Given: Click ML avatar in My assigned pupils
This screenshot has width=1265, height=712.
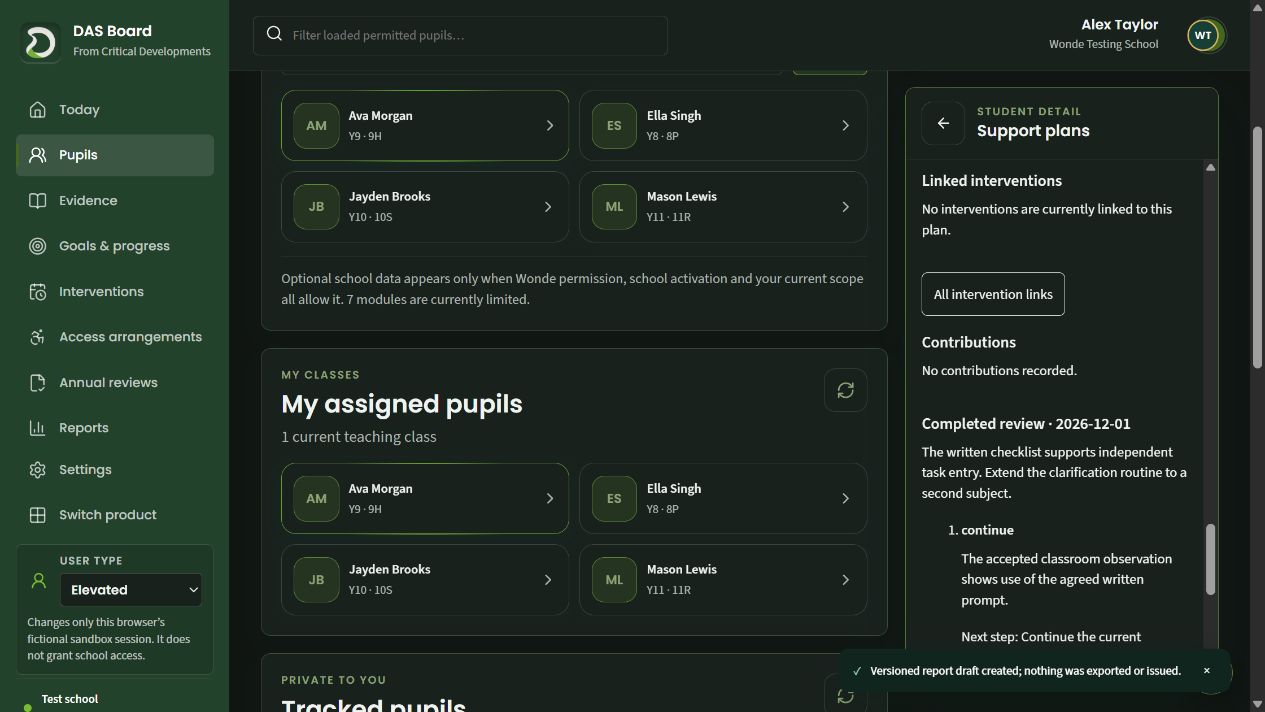Looking at the screenshot, I should point(614,580).
